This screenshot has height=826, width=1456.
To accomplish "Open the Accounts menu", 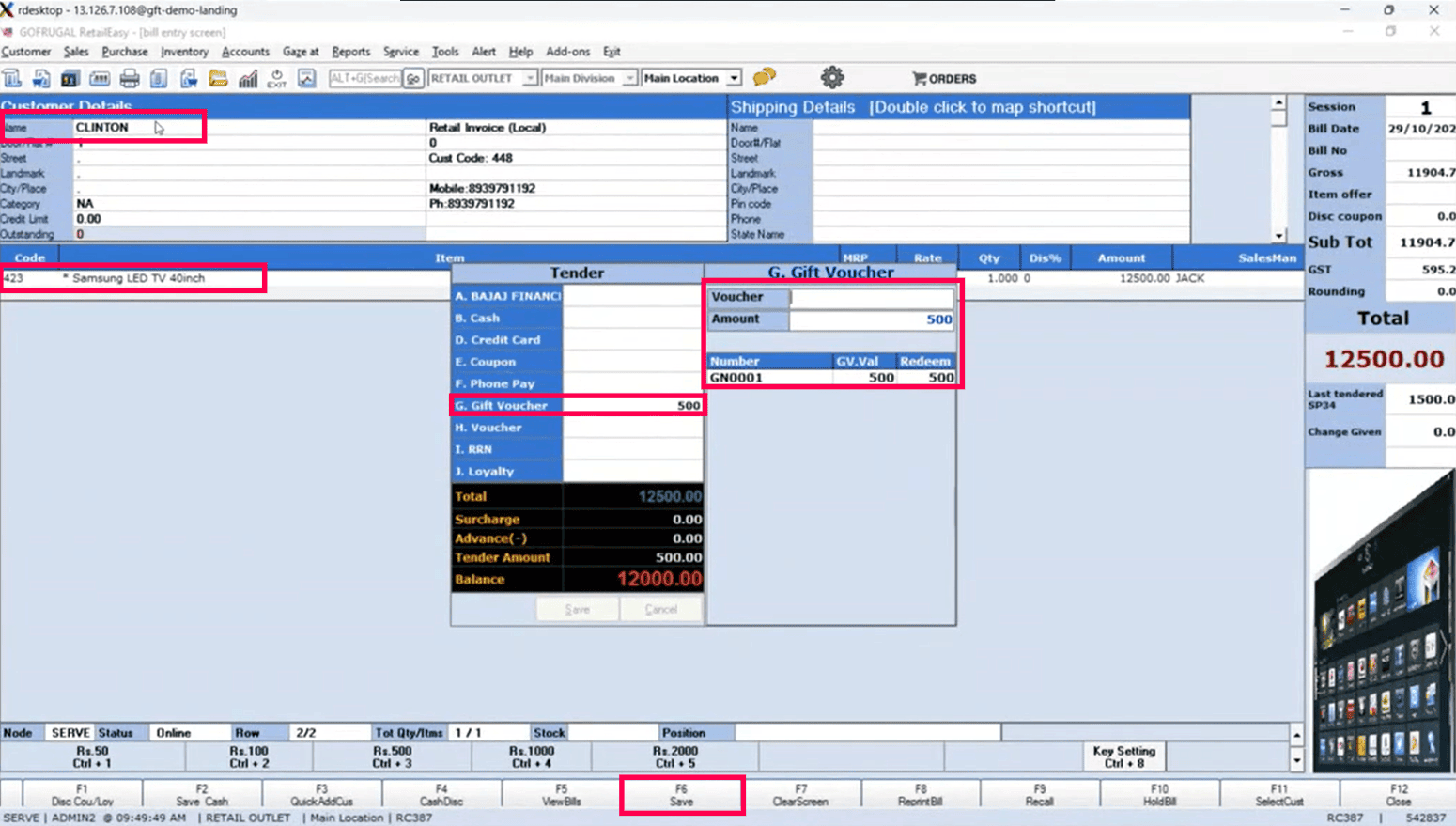I will [x=245, y=52].
